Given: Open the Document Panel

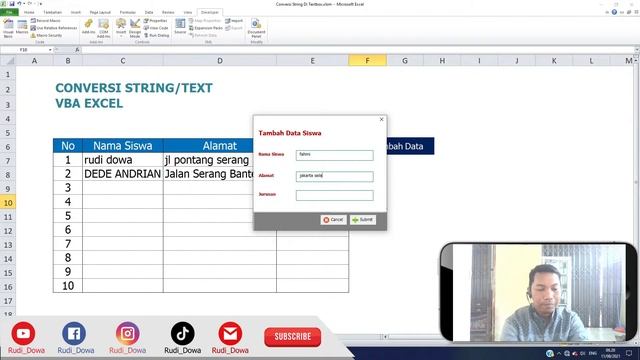Looking at the screenshot, I should [x=256, y=28].
